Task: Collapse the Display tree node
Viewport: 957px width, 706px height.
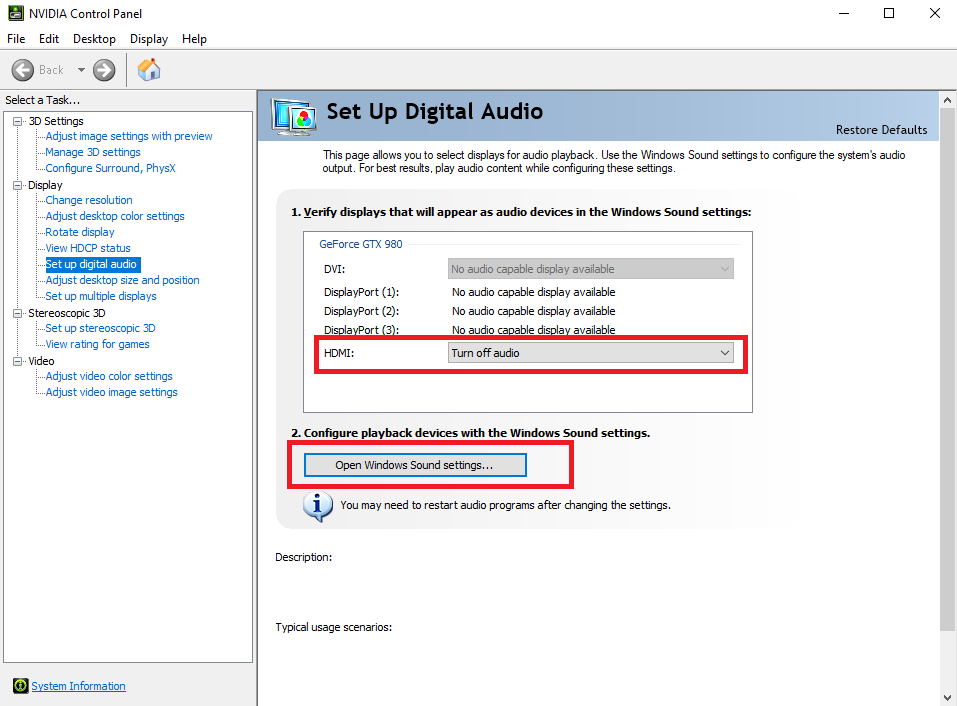Action: click(18, 186)
